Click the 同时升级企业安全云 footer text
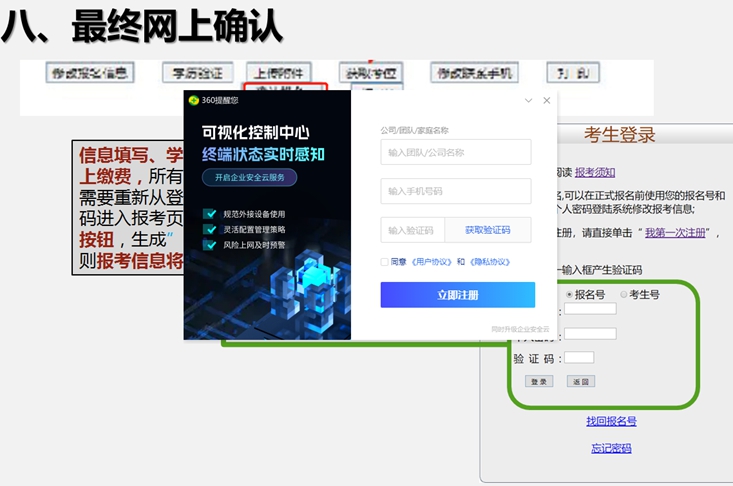 pyautogui.click(x=520, y=329)
